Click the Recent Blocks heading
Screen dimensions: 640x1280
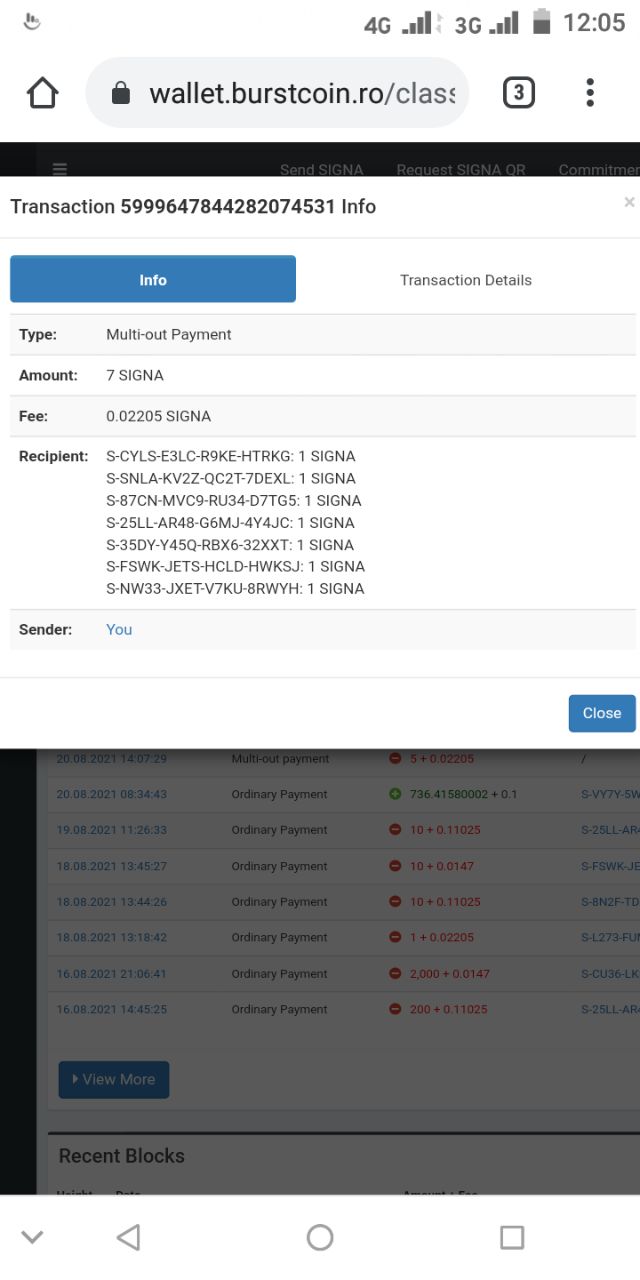[122, 1155]
